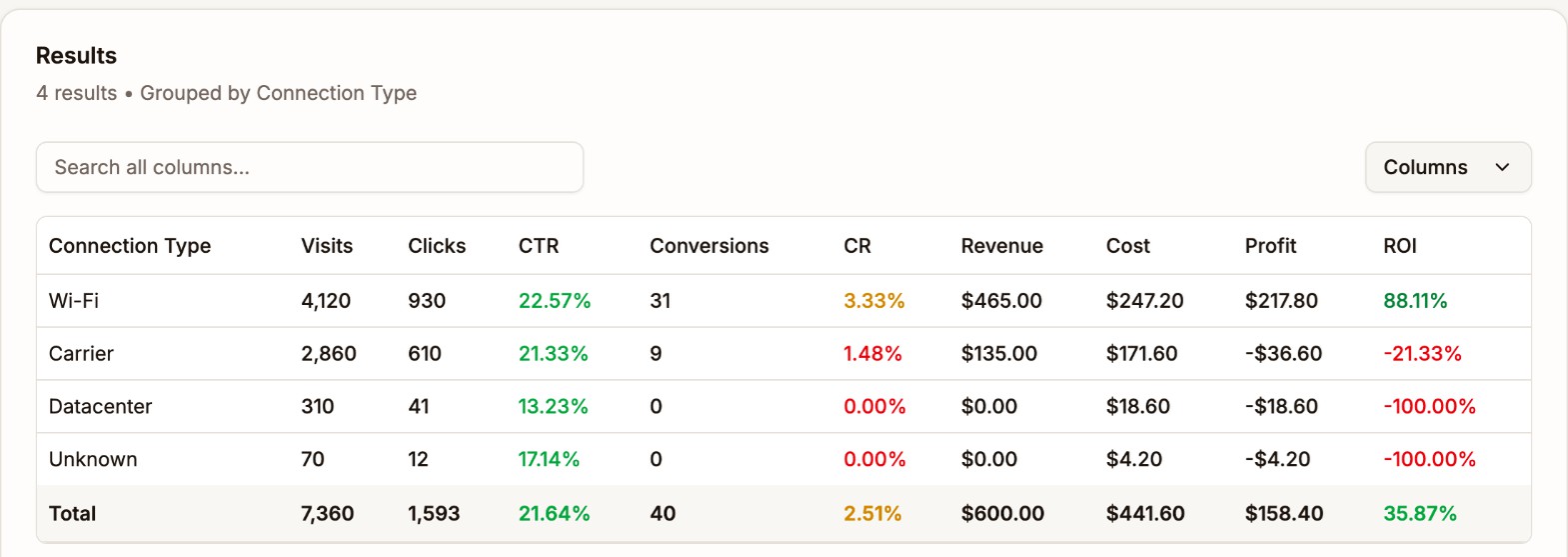Select the Unknown row label
This screenshot has width=1568, height=557.
(93, 460)
